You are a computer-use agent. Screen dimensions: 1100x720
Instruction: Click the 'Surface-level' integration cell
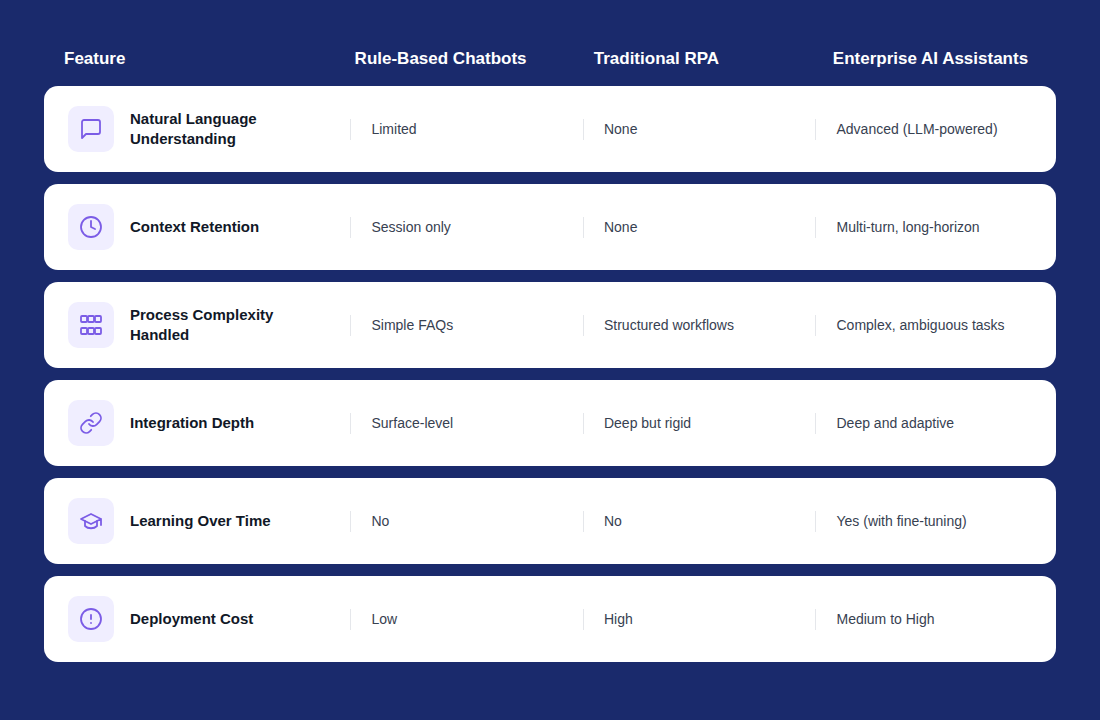[x=412, y=423]
